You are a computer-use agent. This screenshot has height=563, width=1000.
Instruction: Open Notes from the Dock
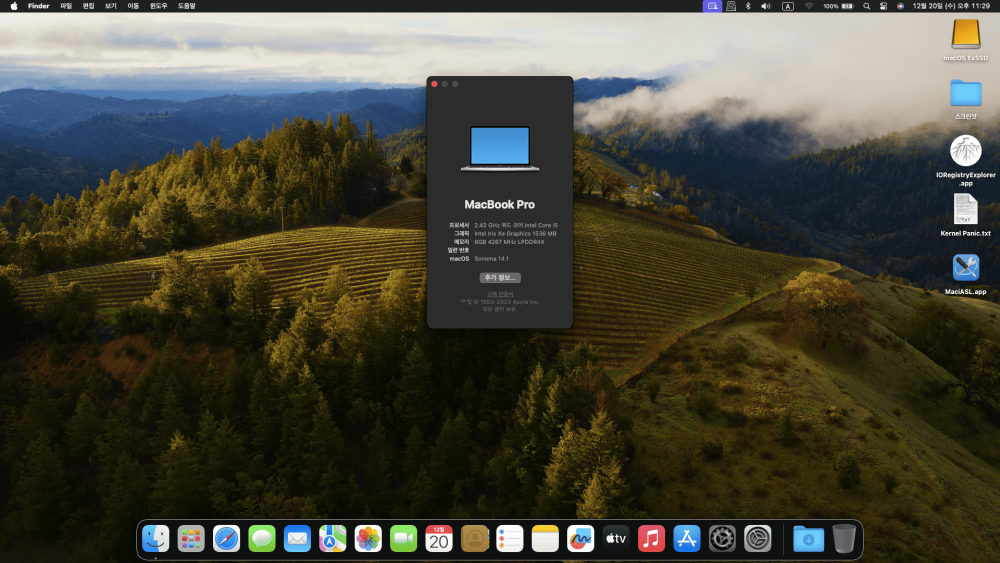[x=545, y=539]
